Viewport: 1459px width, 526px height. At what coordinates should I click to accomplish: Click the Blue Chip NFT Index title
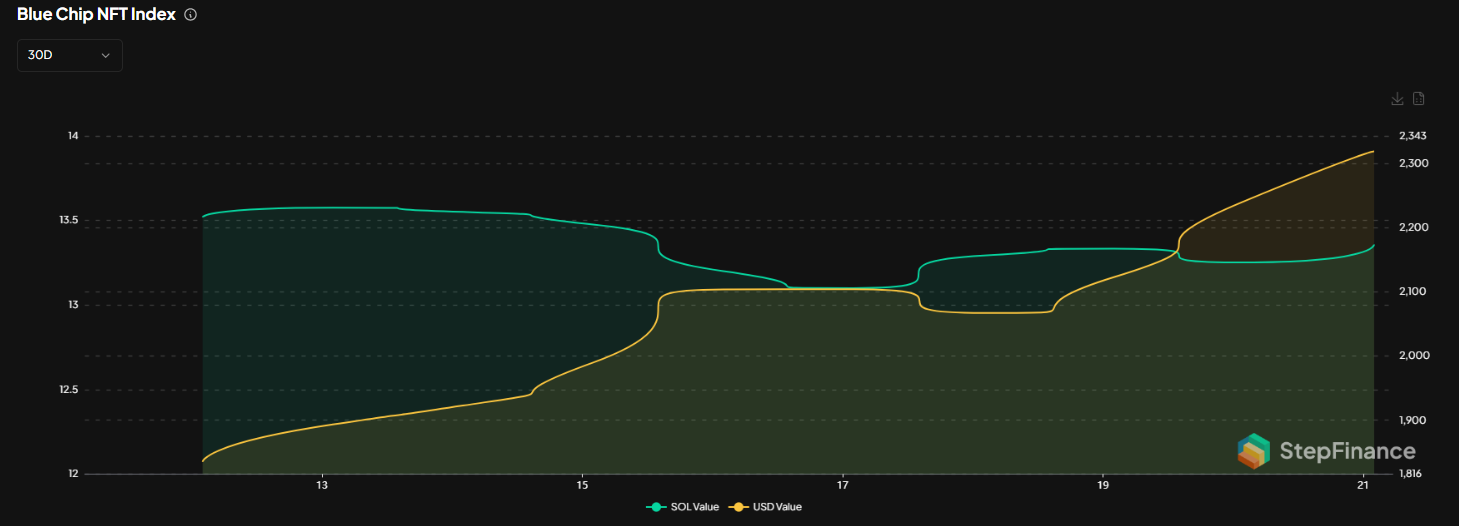pyautogui.click(x=96, y=15)
